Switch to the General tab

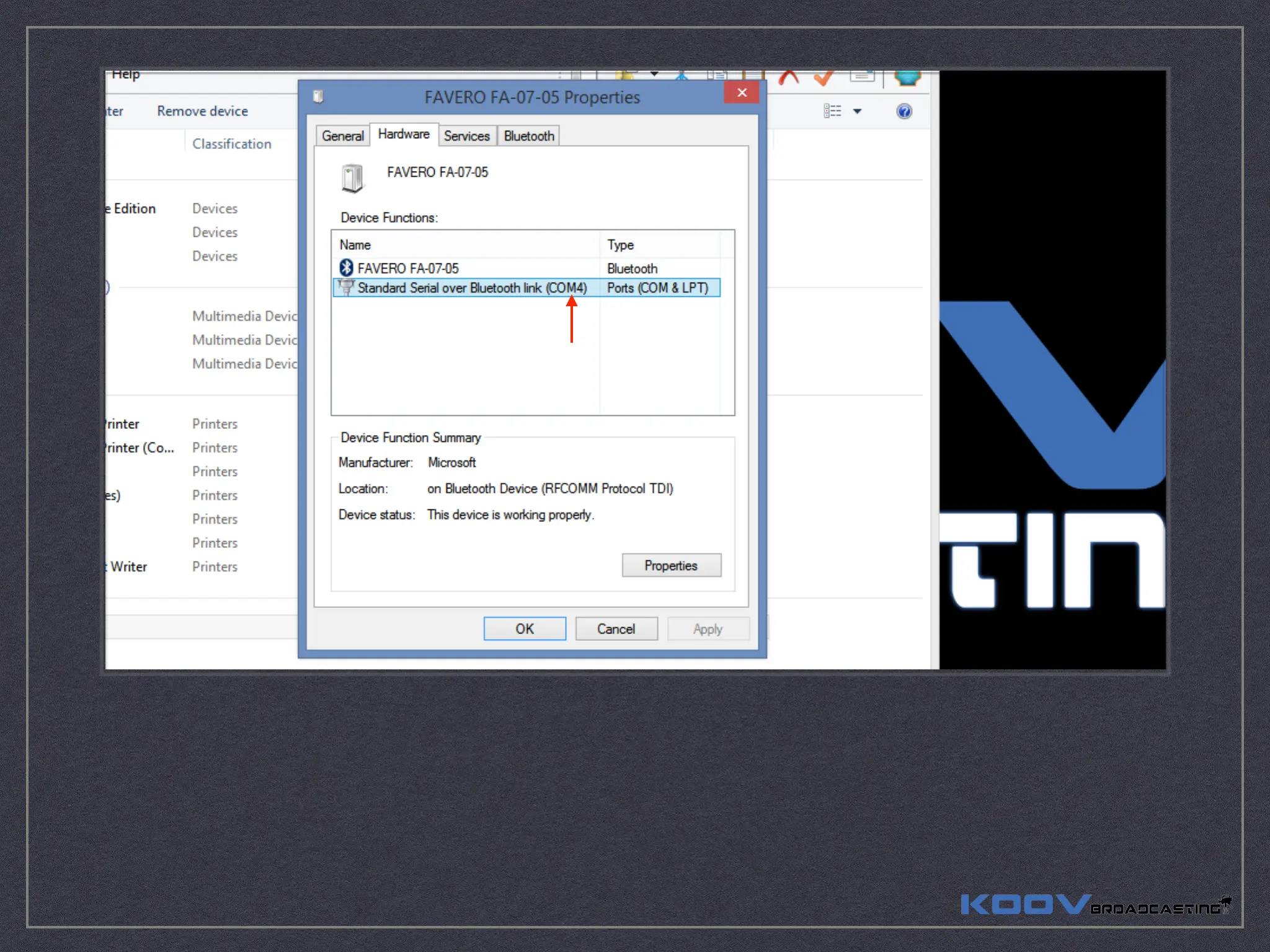[x=342, y=136]
